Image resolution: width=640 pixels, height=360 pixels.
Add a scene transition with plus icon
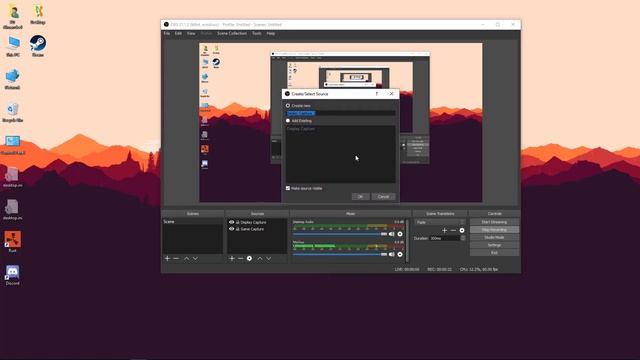click(x=444, y=230)
